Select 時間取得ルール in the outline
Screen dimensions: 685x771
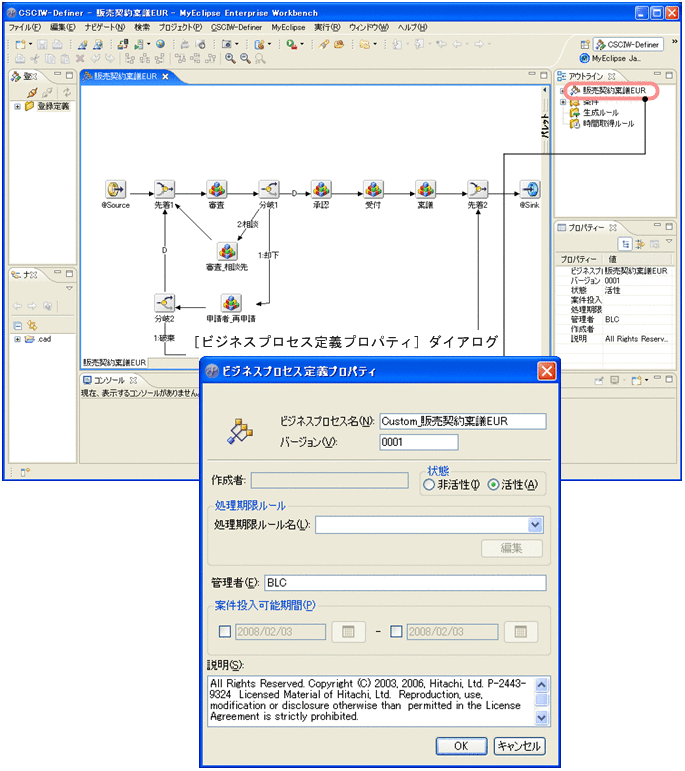pyautogui.click(x=608, y=124)
